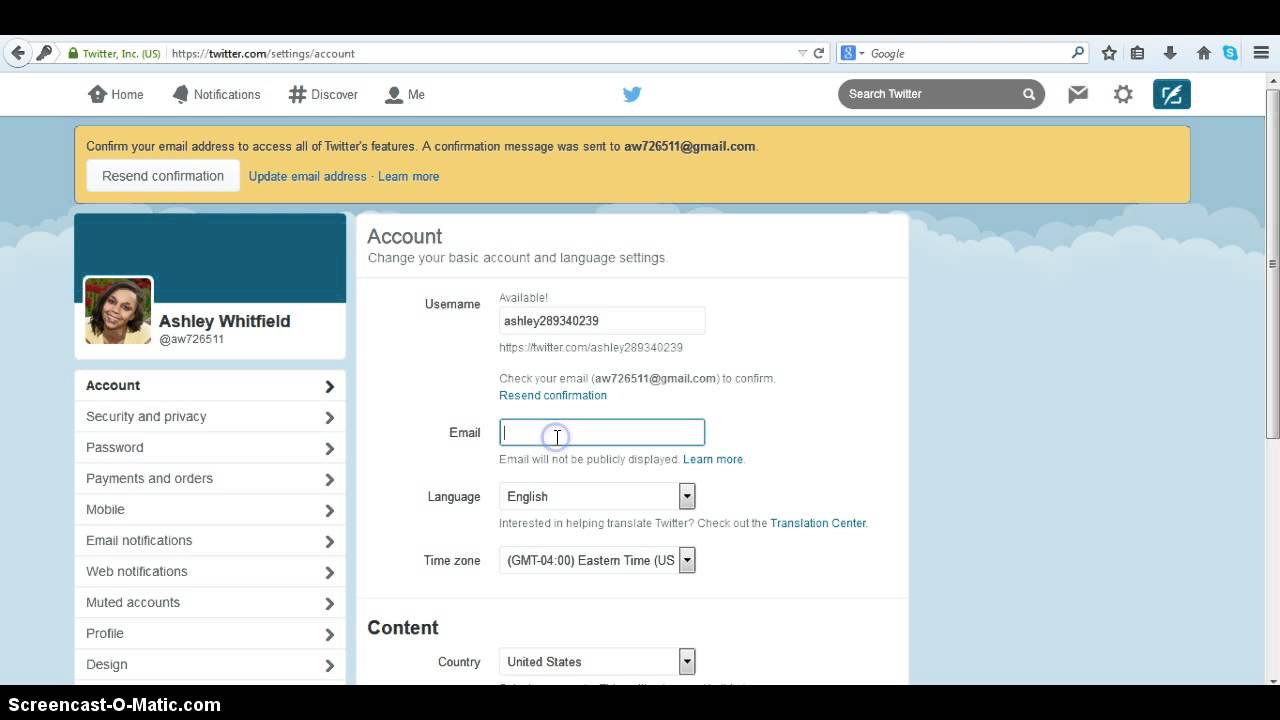Open the URL history dropdown arrow
Image resolution: width=1280 pixels, height=720 pixels.
pos(802,54)
